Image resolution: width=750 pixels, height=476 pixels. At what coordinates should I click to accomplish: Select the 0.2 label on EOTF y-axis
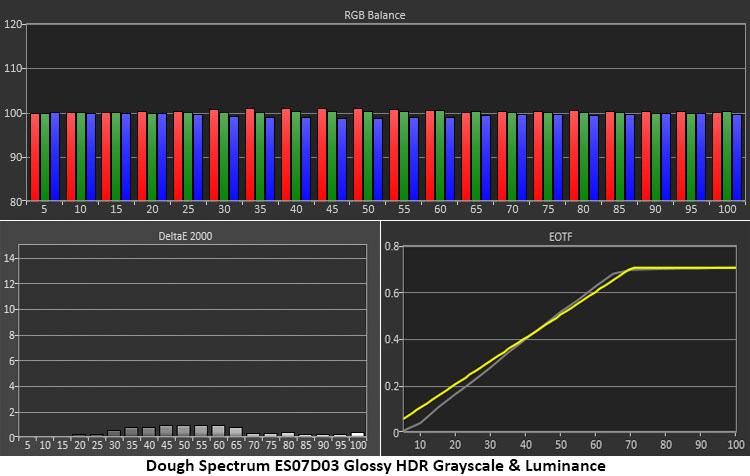pyautogui.click(x=392, y=387)
